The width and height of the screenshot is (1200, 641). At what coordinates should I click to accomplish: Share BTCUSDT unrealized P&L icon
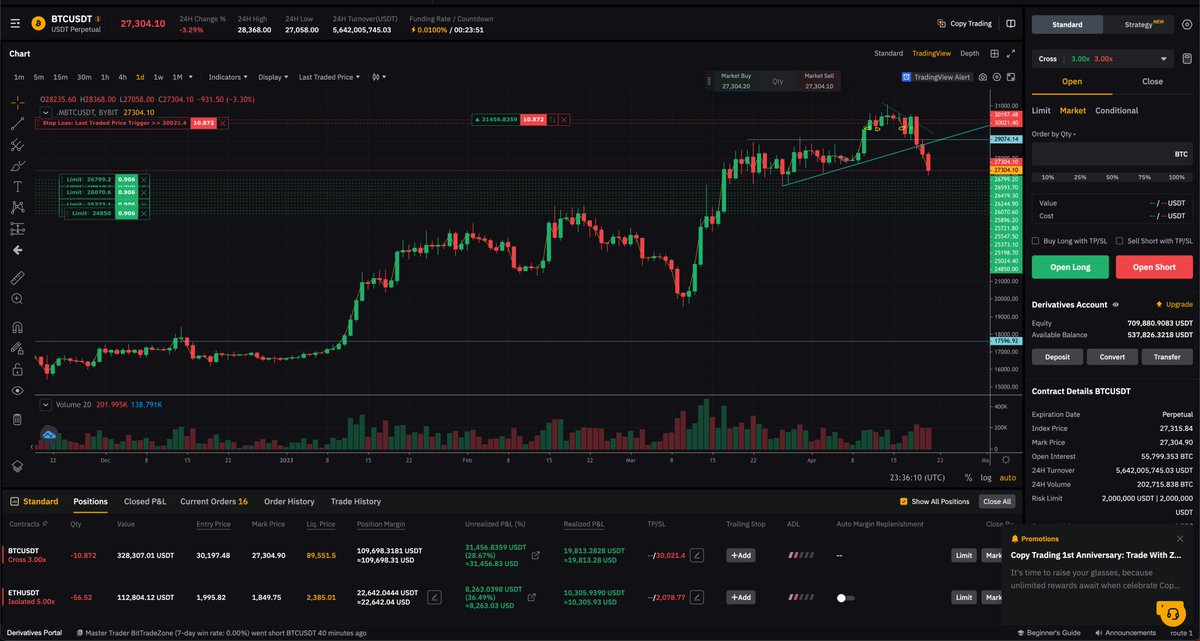pyautogui.click(x=536, y=555)
